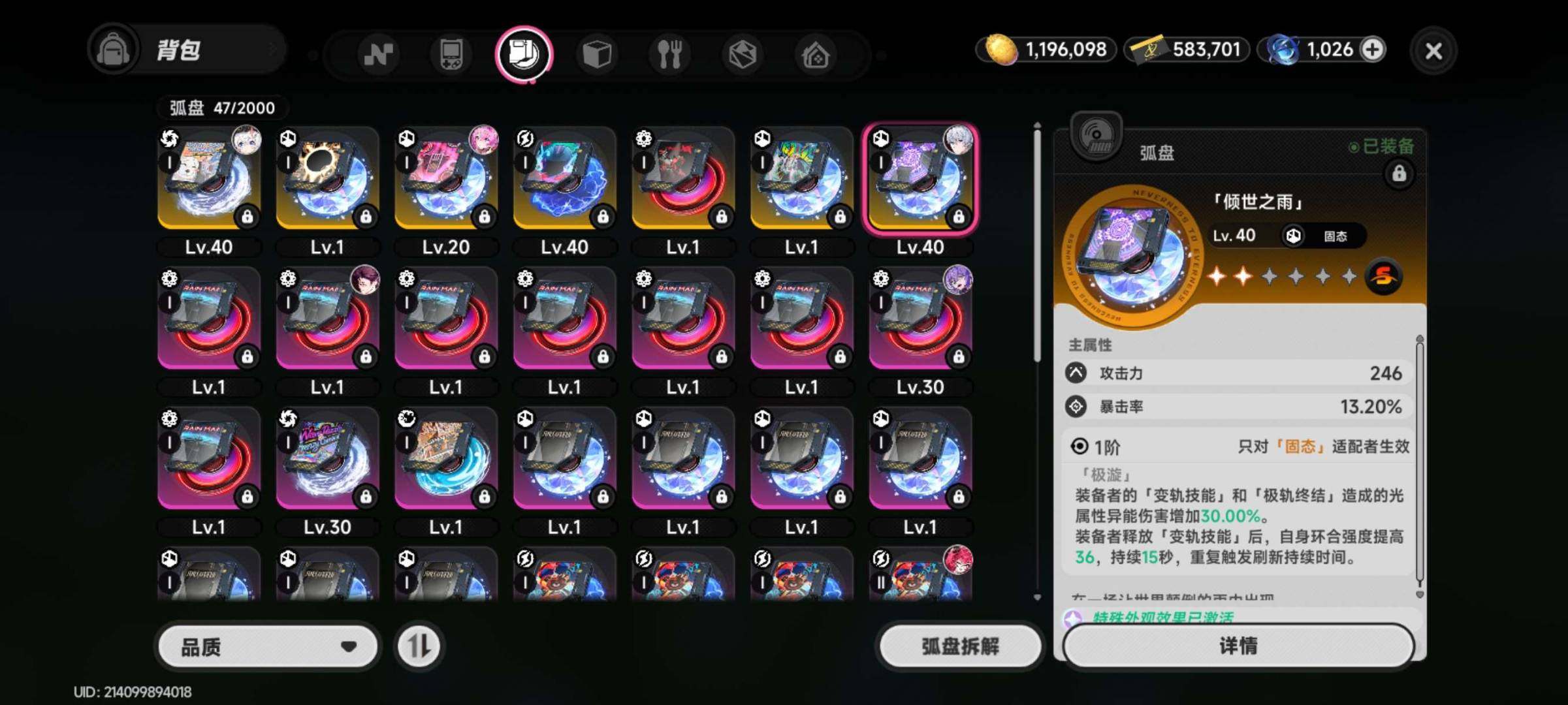
Task: Click the 弧盘拆解 button
Action: pos(959,646)
